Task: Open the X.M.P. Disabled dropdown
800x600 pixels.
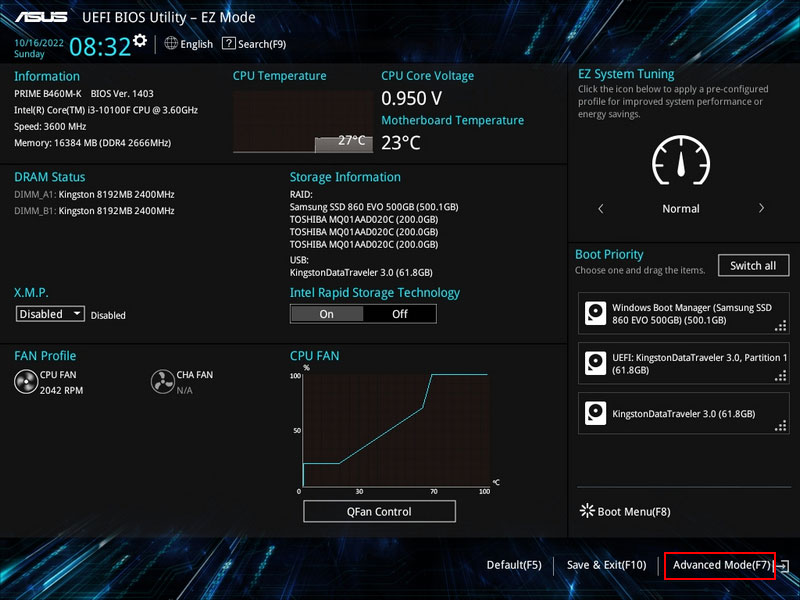Action: [50, 314]
